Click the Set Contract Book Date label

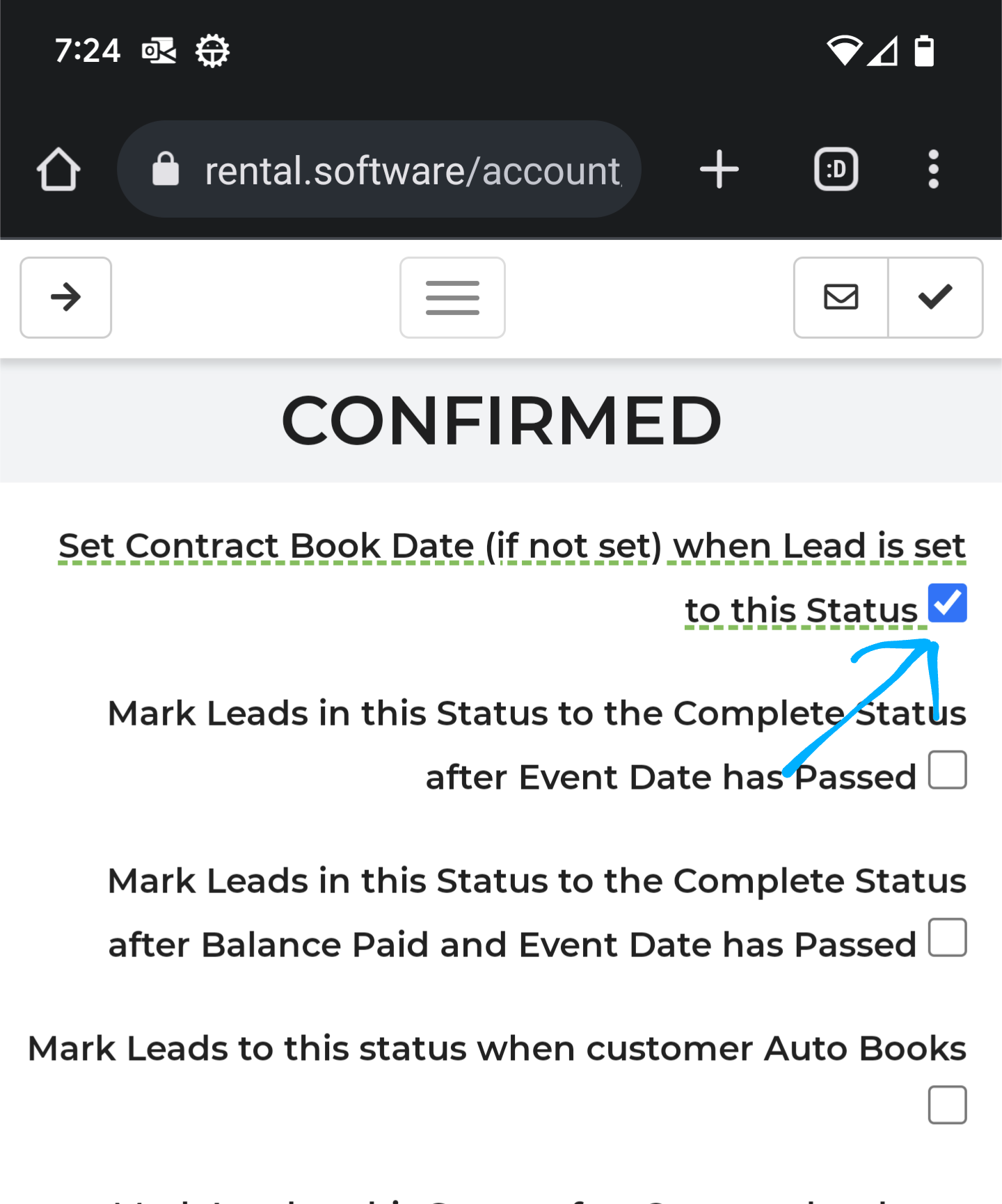click(511, 547)
